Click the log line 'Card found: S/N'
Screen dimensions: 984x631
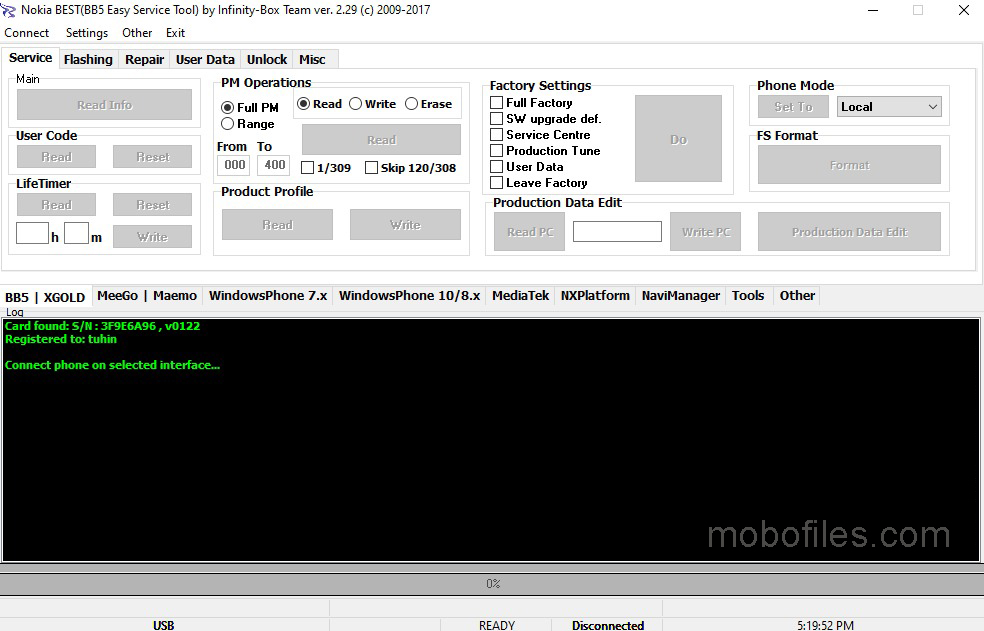point(102,326)
